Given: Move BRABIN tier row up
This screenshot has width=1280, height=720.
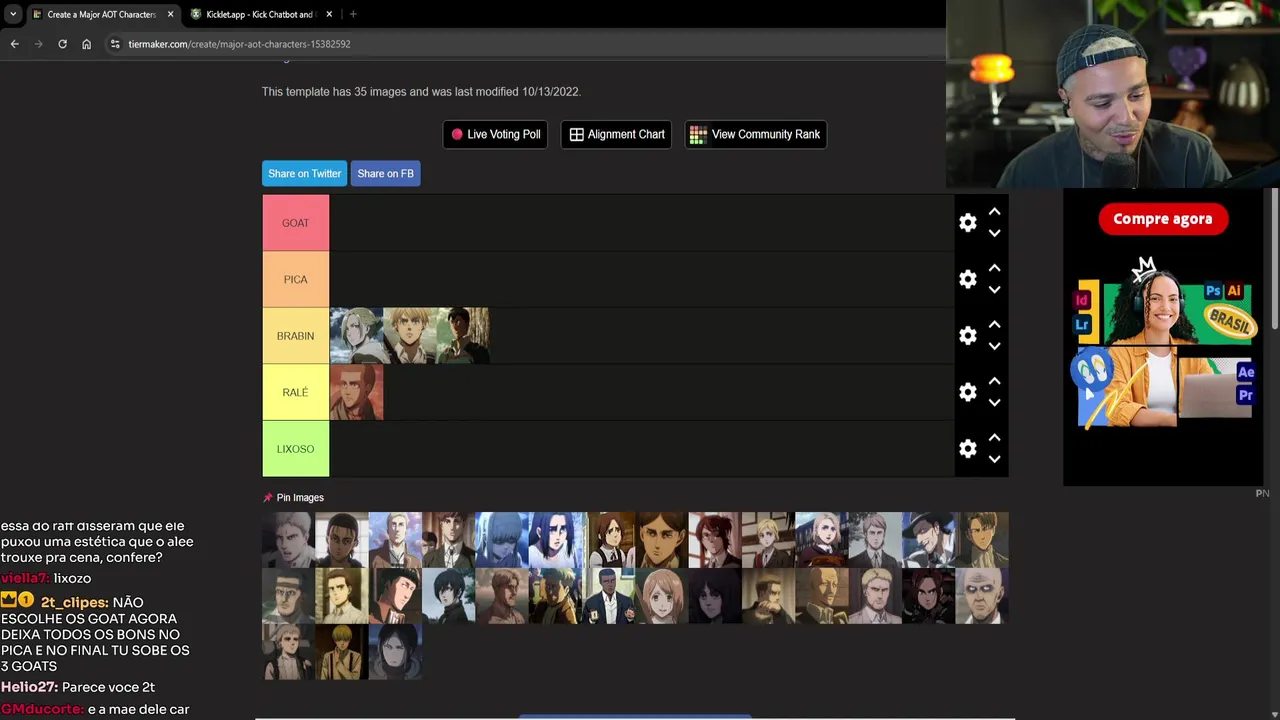Looking at the screenshot, I should point(994,325).
